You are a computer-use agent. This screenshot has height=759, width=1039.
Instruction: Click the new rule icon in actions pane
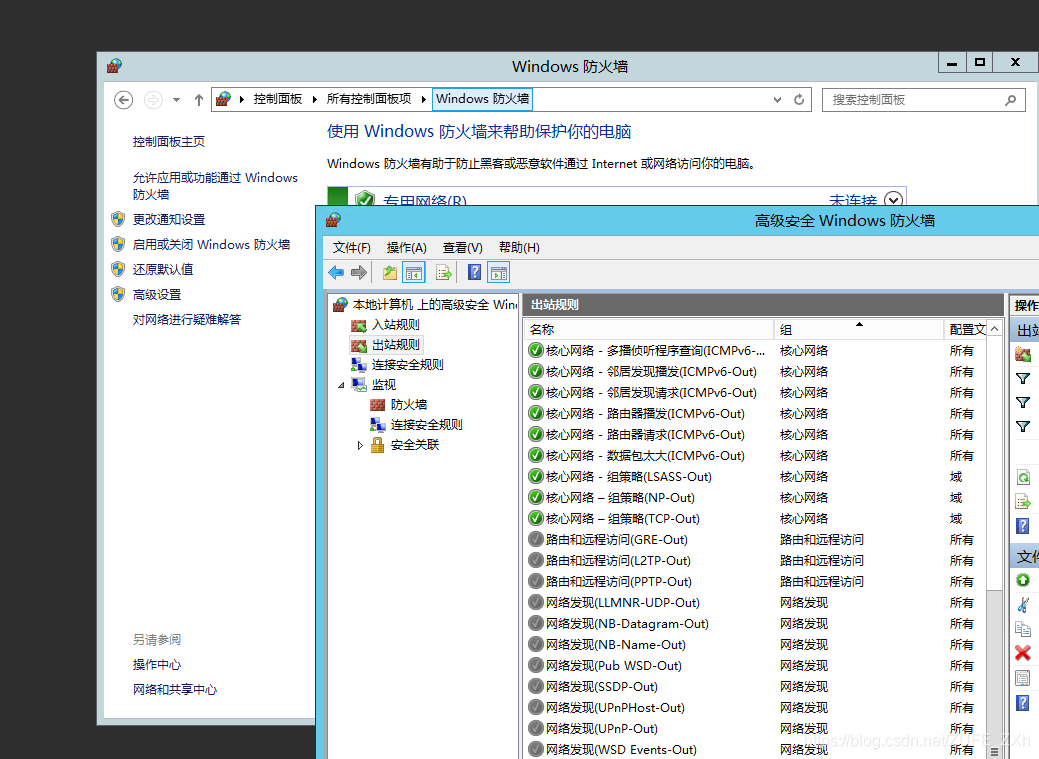[1023, 355]
